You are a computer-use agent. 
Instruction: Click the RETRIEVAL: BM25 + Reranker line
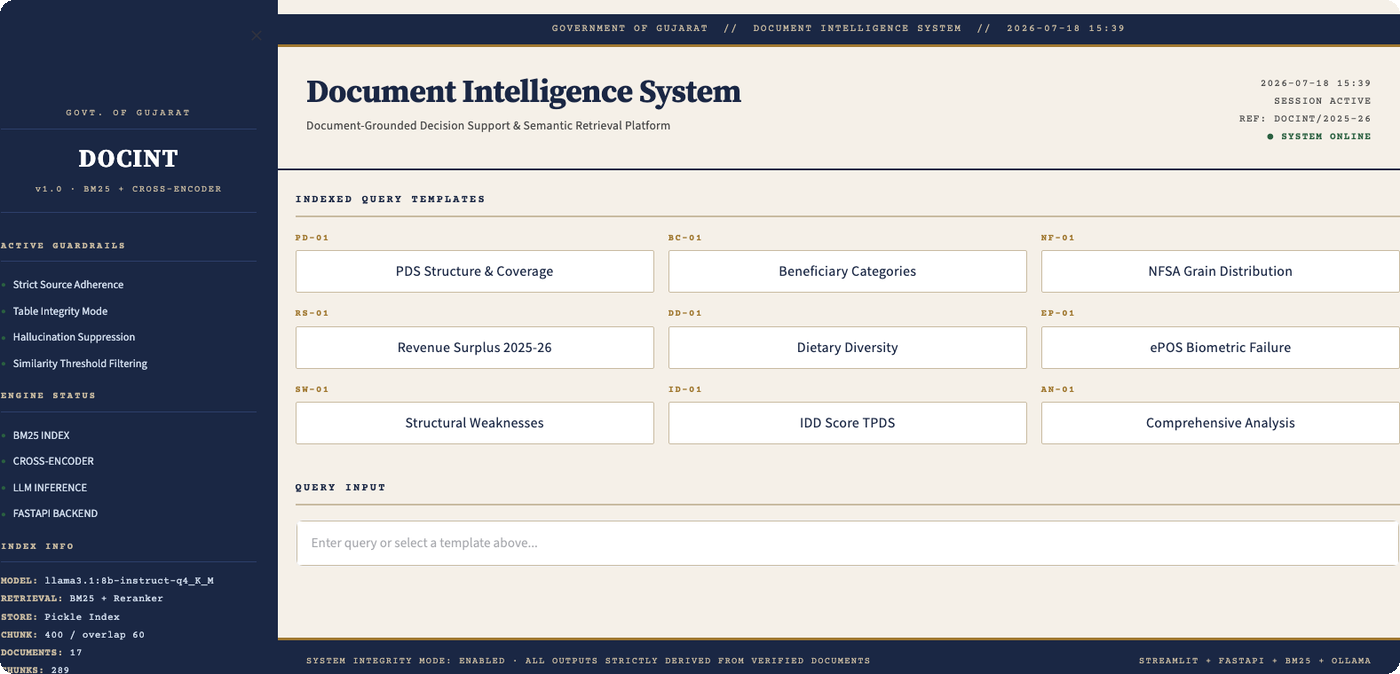coord(82,598)
